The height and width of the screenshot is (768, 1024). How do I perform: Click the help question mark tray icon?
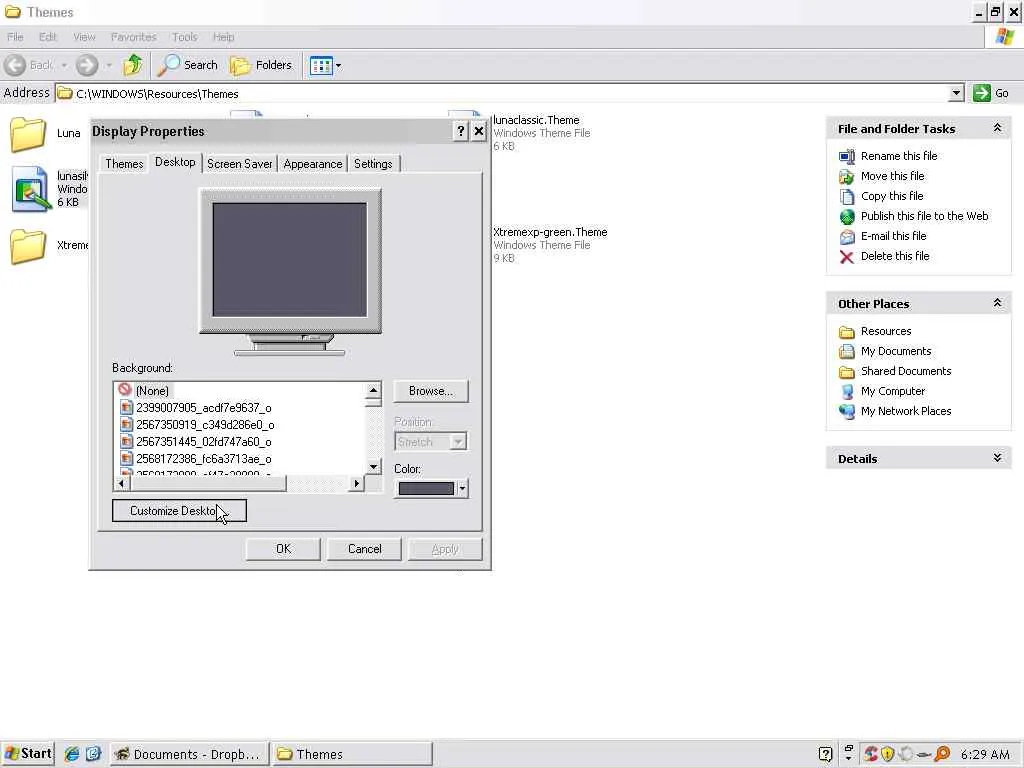pyautogui.click(x=825, y=754)
